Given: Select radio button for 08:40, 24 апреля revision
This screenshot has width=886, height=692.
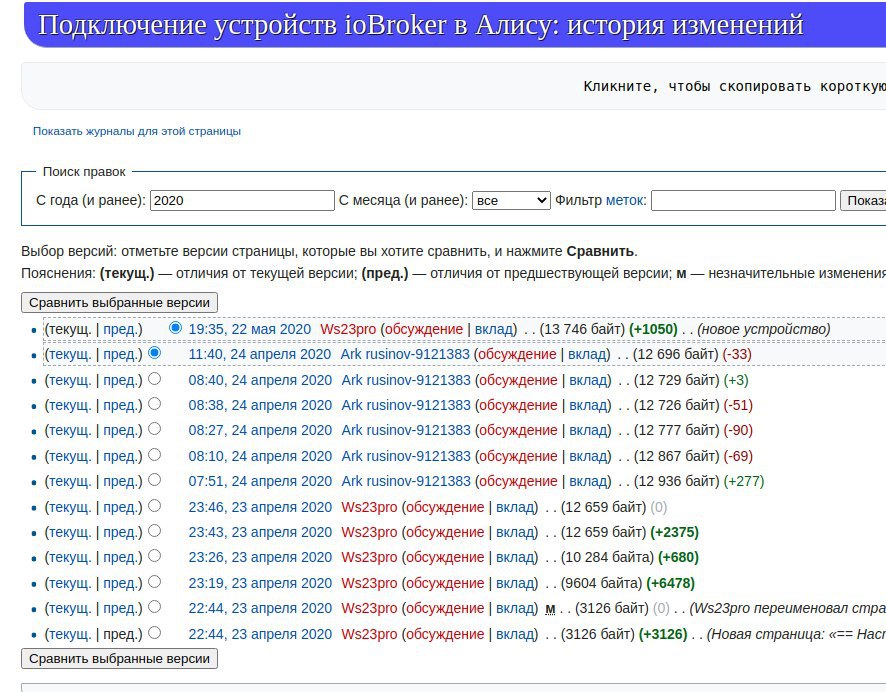Looking at the screenshot, I should [154, 379].
